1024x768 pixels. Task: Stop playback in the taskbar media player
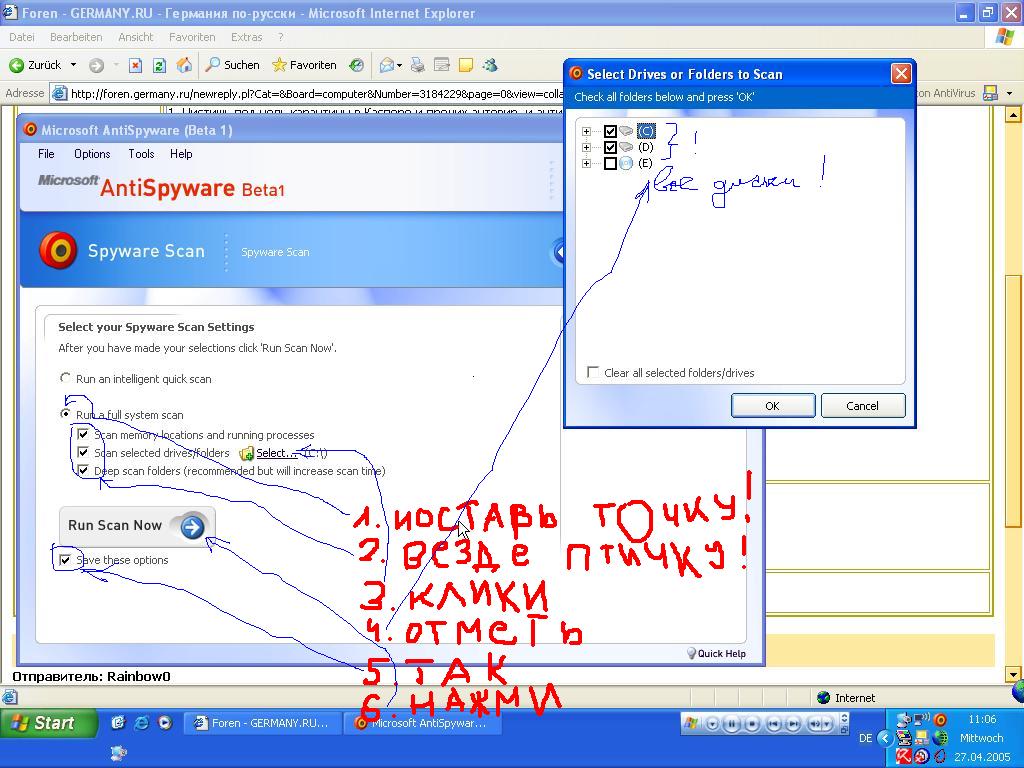(x=752, y=724)
